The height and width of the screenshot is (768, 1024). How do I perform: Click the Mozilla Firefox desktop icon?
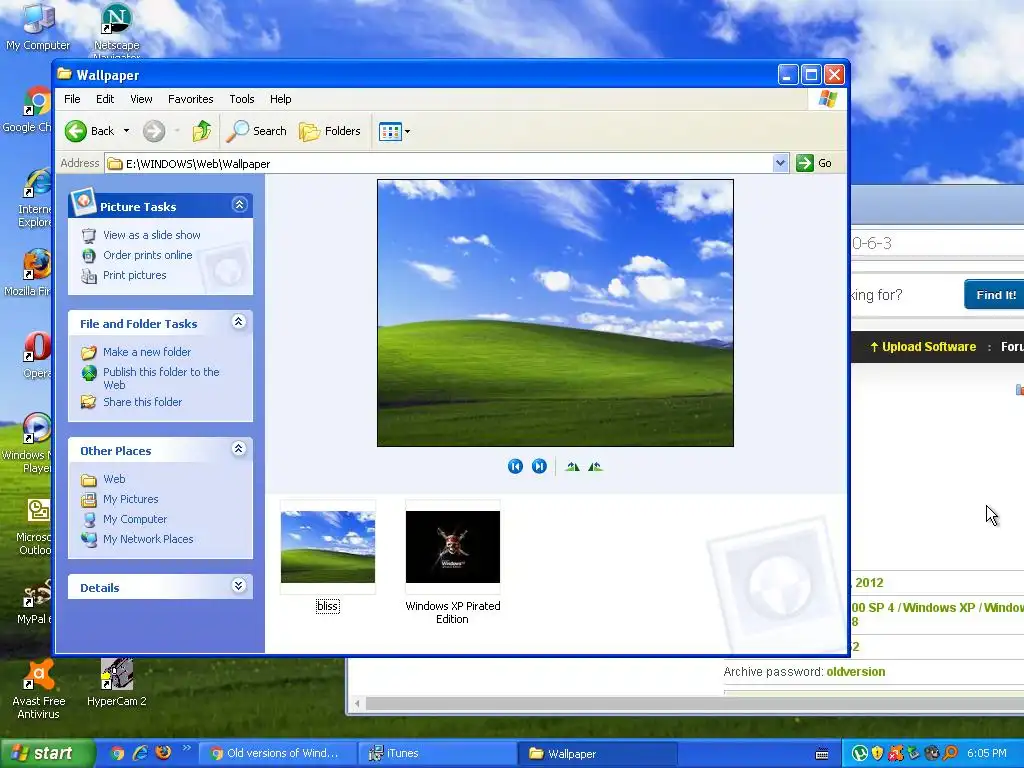[29, 273]
